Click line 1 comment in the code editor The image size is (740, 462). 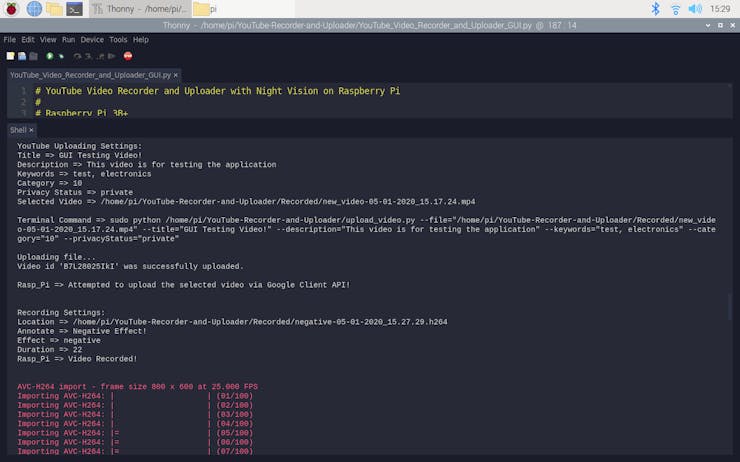(218, 91)
